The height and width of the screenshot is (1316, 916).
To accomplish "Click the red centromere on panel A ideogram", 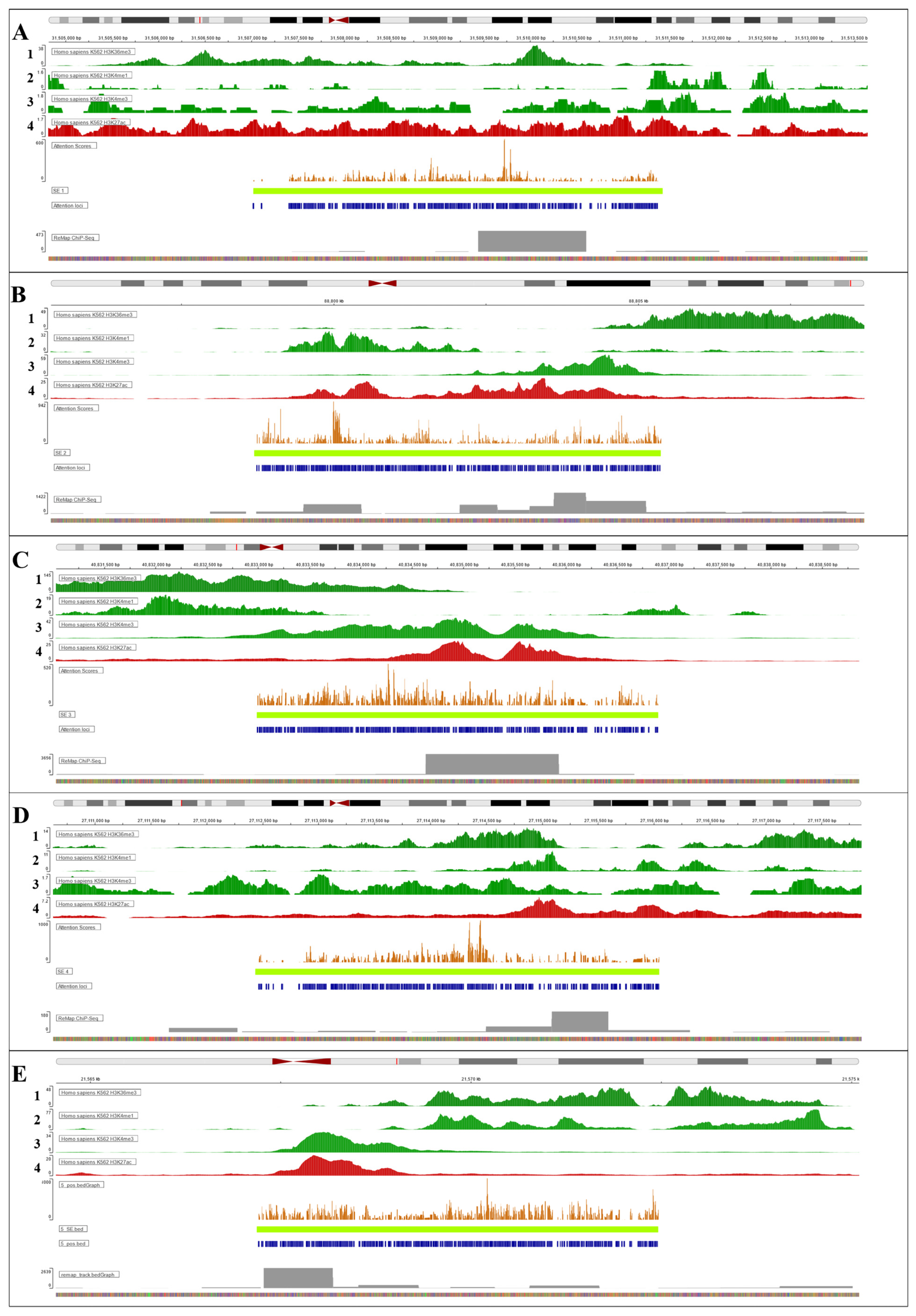I will [338, 20].
